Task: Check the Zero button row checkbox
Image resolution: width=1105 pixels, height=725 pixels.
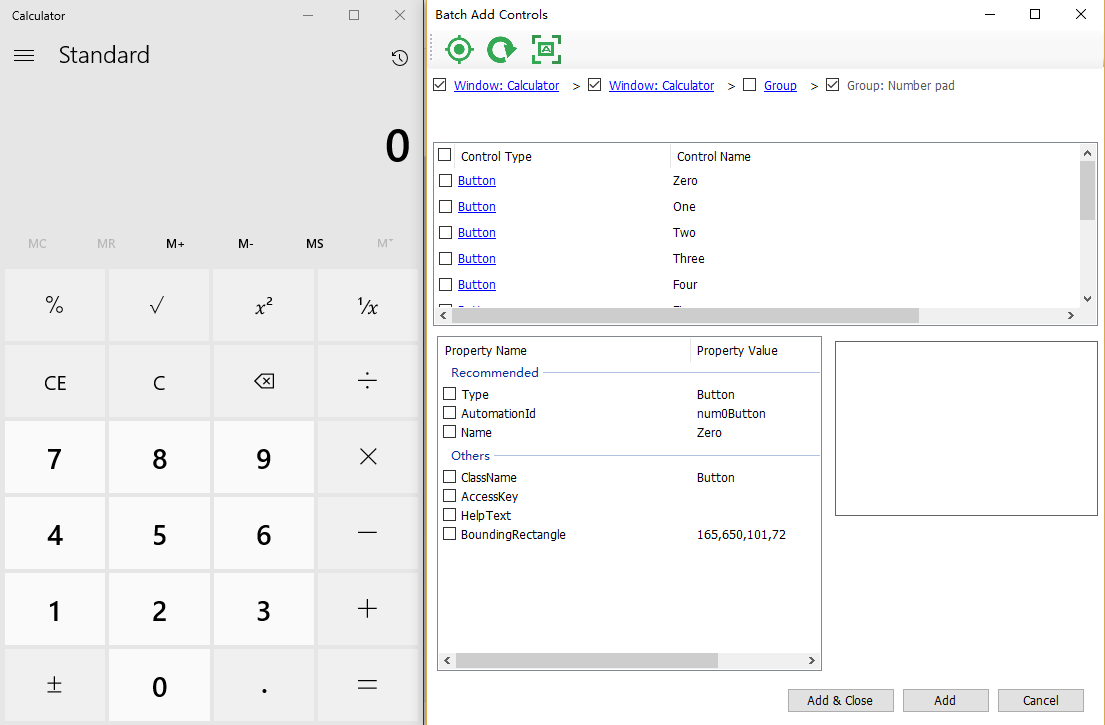Action: point(445,180)
